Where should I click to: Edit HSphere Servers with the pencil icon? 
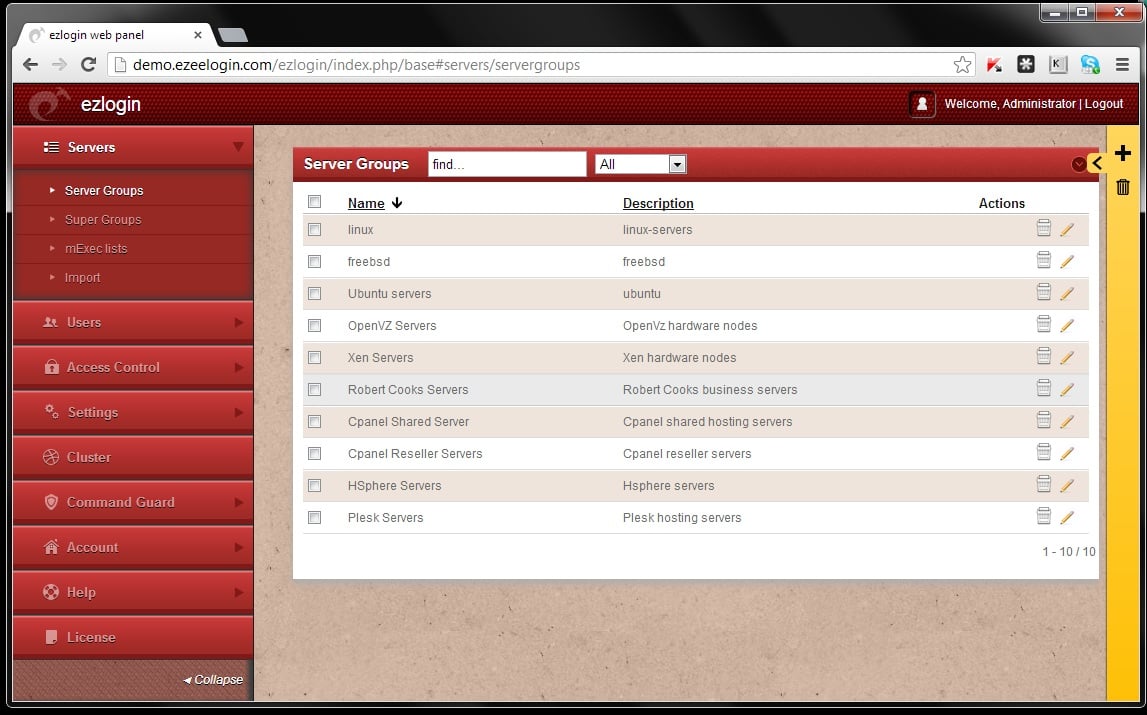tap(1067, 486)
